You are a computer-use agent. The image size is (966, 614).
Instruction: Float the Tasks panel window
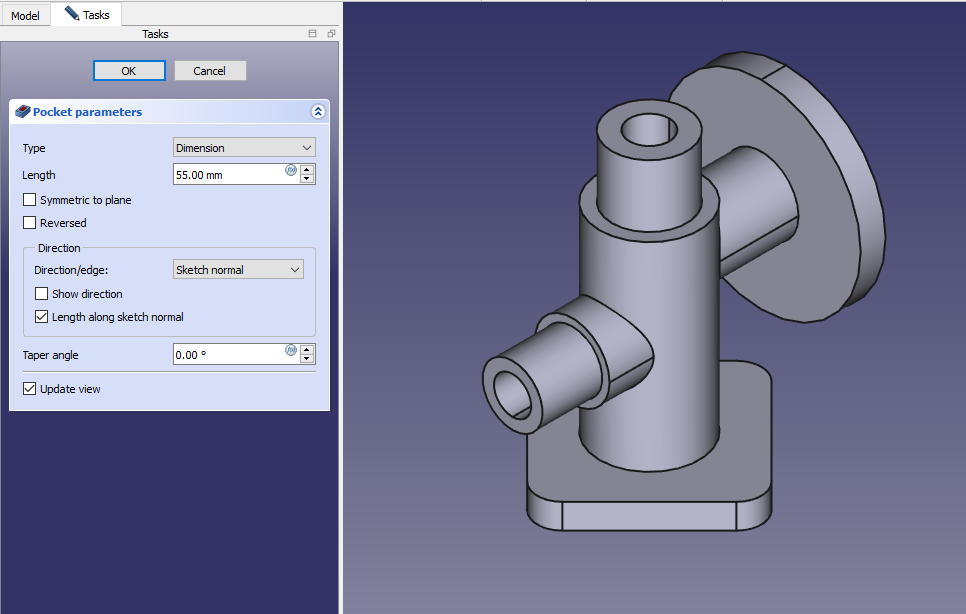point(331,34)
